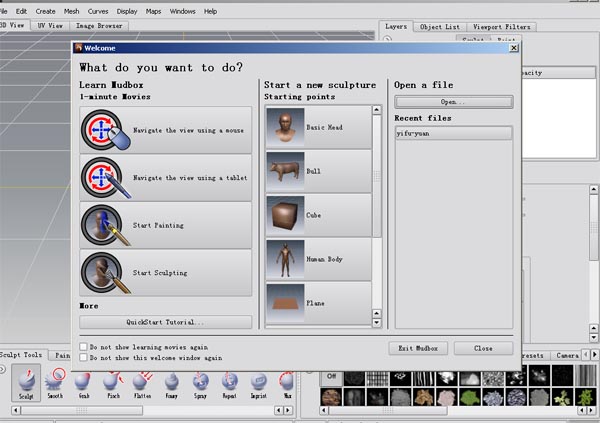
Task: Pick the pink rock stencil thumbnail
Action: pyautogui.click(x=447, y=398)
